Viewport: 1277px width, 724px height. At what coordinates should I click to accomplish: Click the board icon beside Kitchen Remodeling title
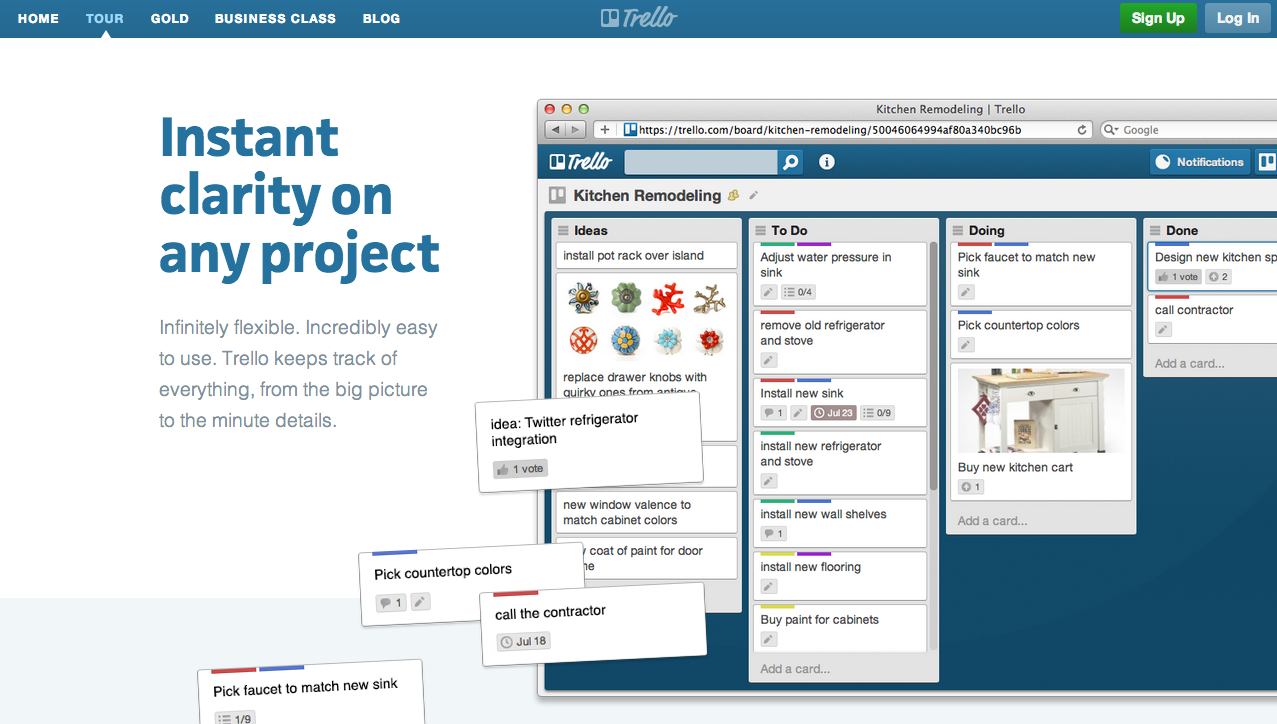[558, 195]
